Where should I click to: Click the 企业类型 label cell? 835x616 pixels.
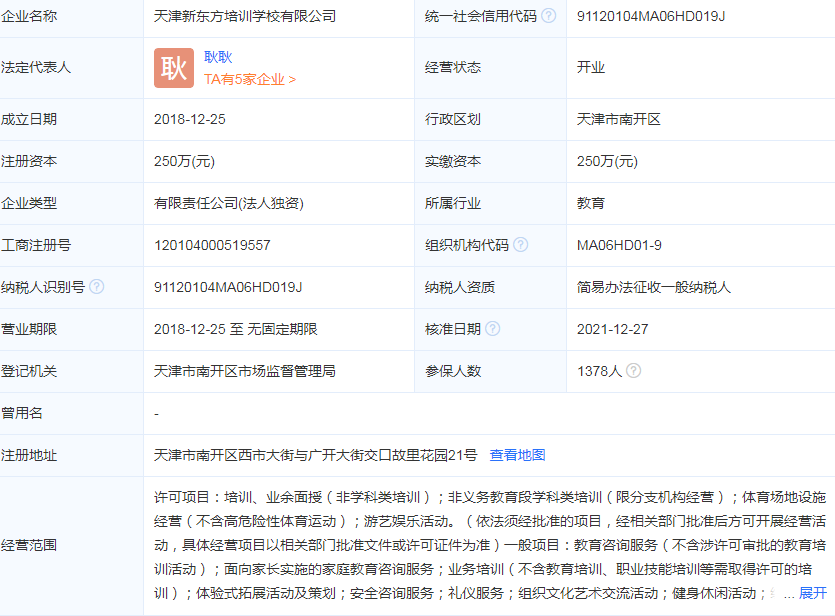tap(71, 203)
